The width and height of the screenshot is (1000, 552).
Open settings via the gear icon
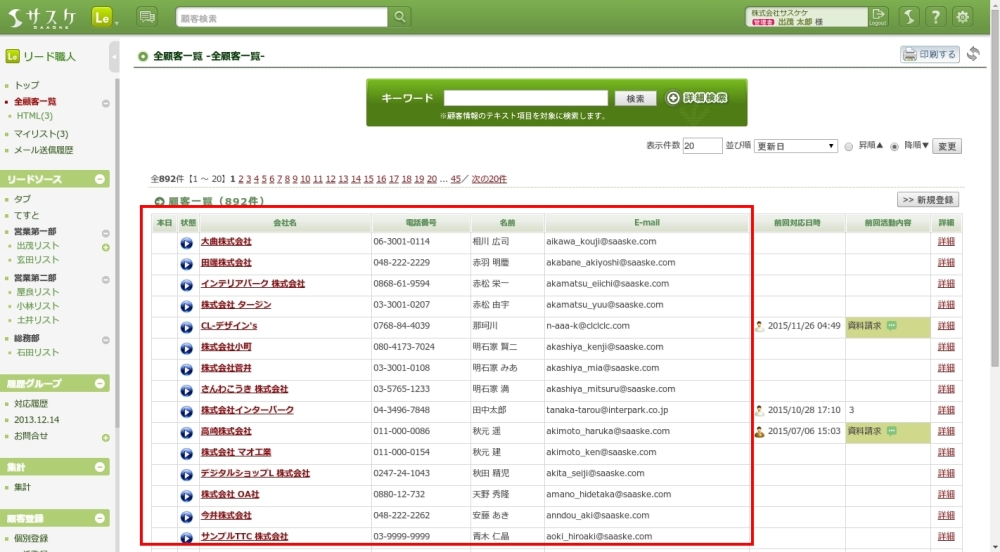(x=963, y=17)
